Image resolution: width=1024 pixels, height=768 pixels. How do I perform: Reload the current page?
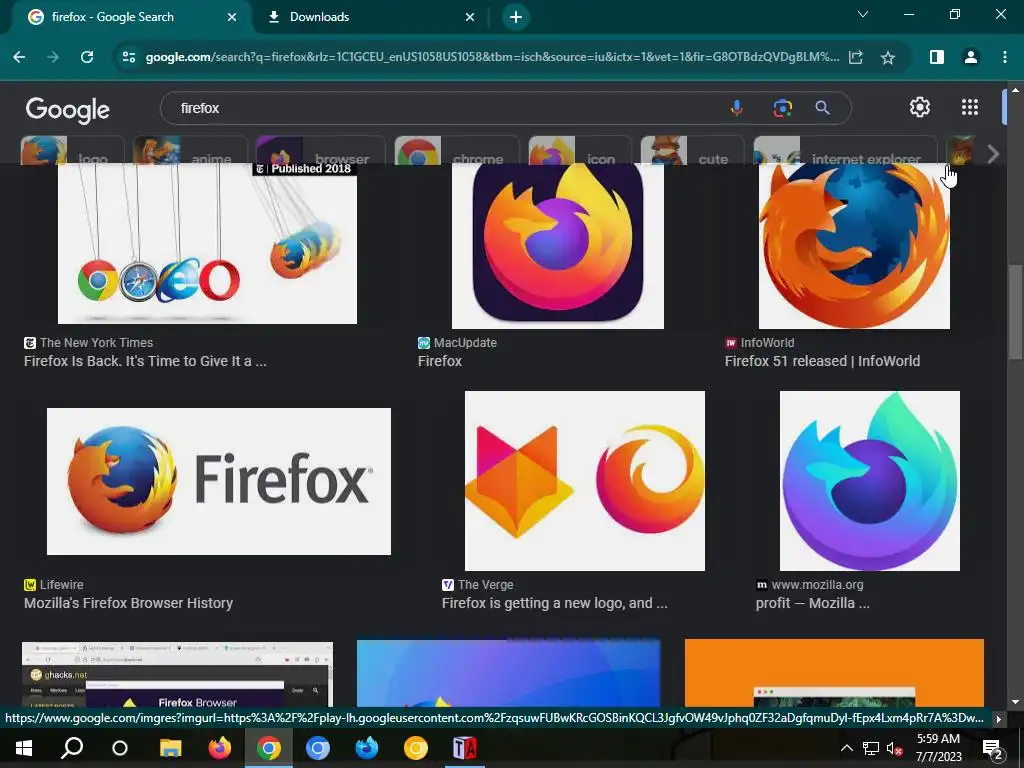(87, 57)
